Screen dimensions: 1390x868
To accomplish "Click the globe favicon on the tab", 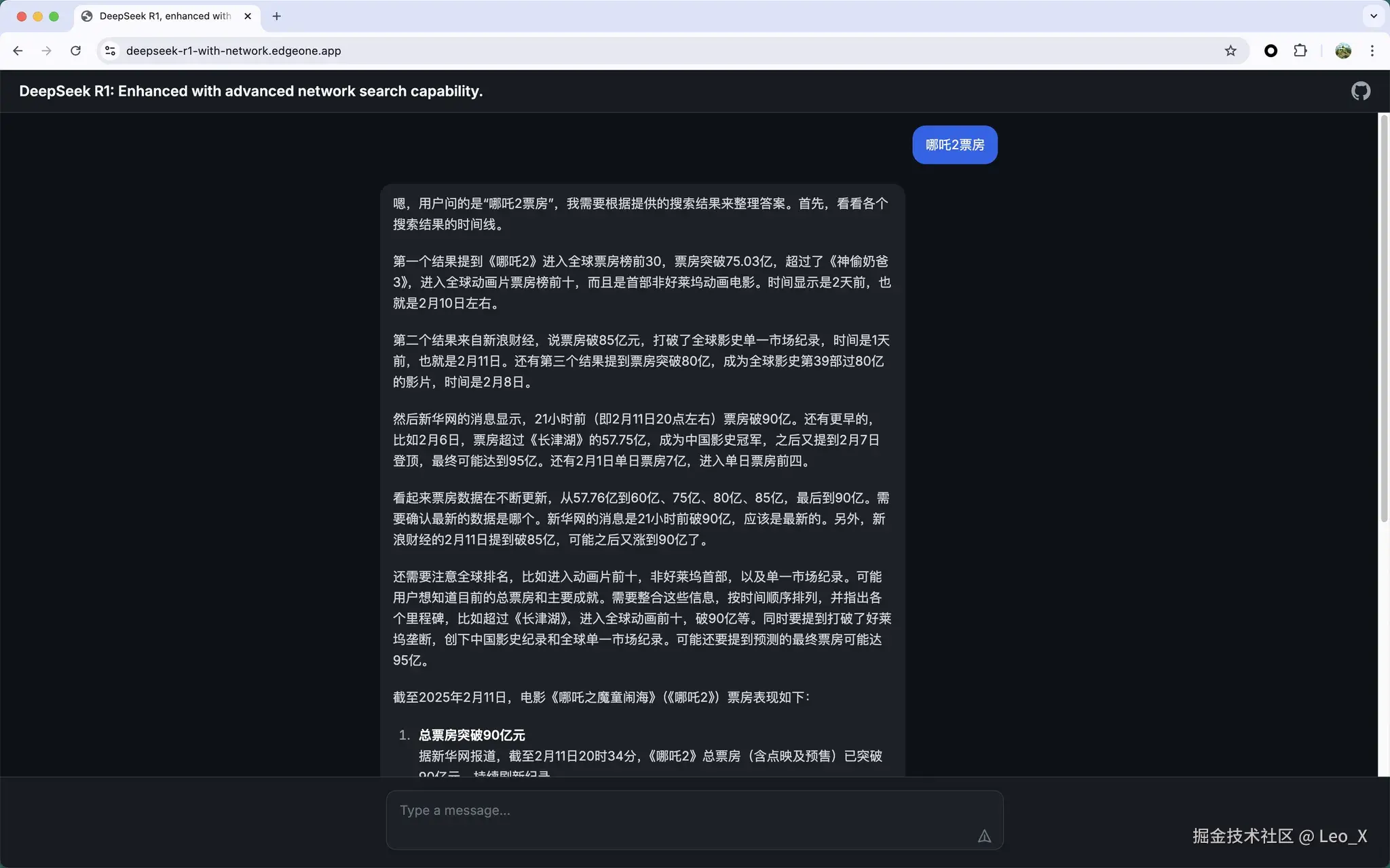I will click(86, 16).
